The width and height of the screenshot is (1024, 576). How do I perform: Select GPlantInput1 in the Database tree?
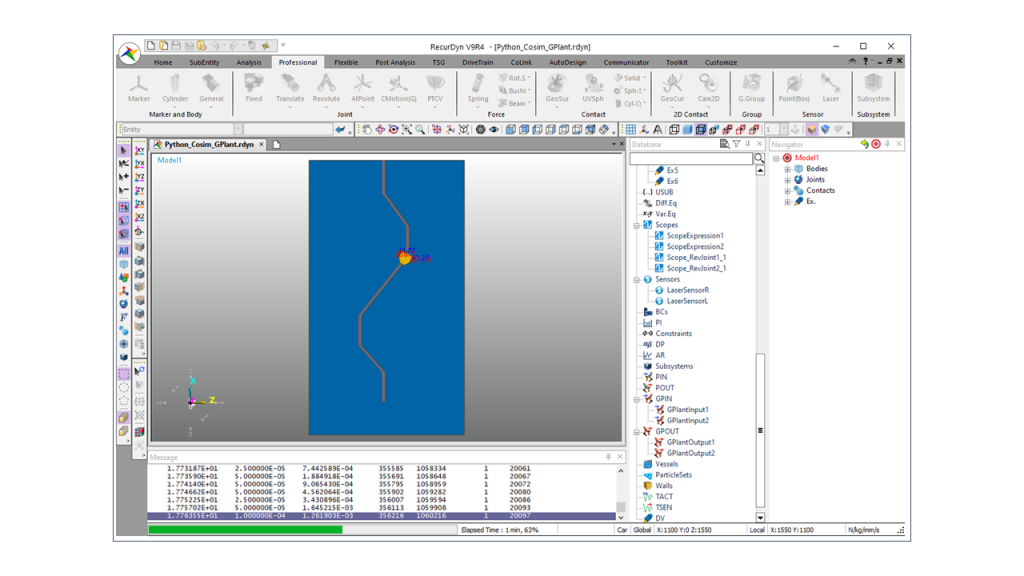pyautogui.click(x=687, y=410)
